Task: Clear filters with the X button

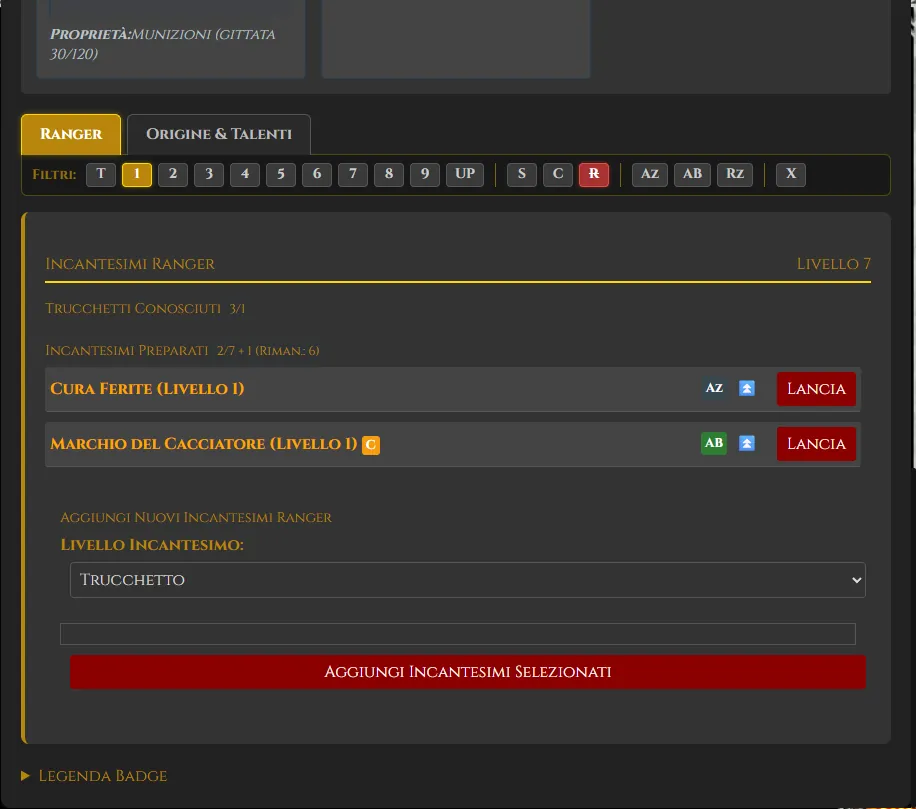Action: click(791, 174)
